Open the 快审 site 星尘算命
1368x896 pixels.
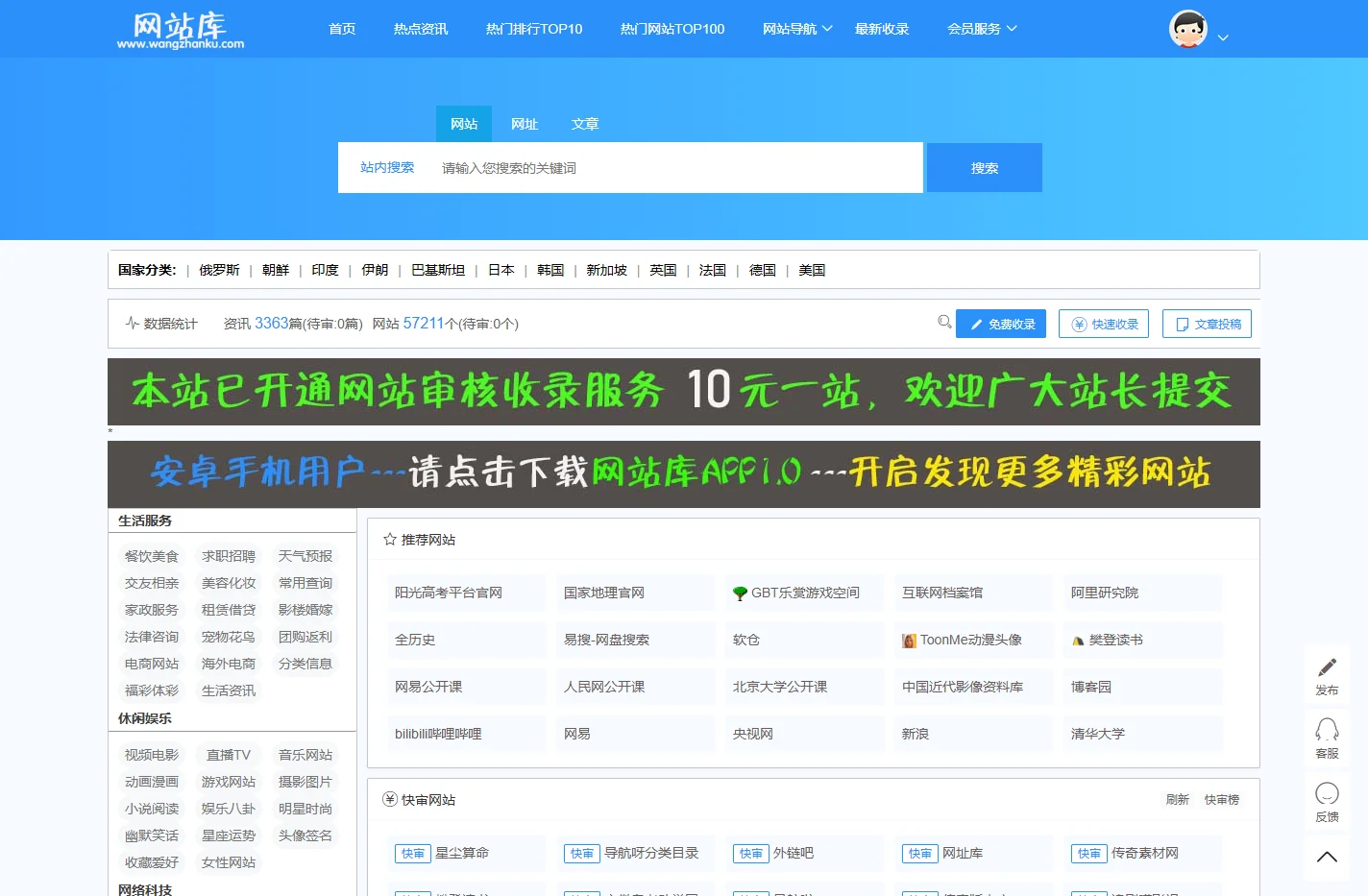[462, 853]
